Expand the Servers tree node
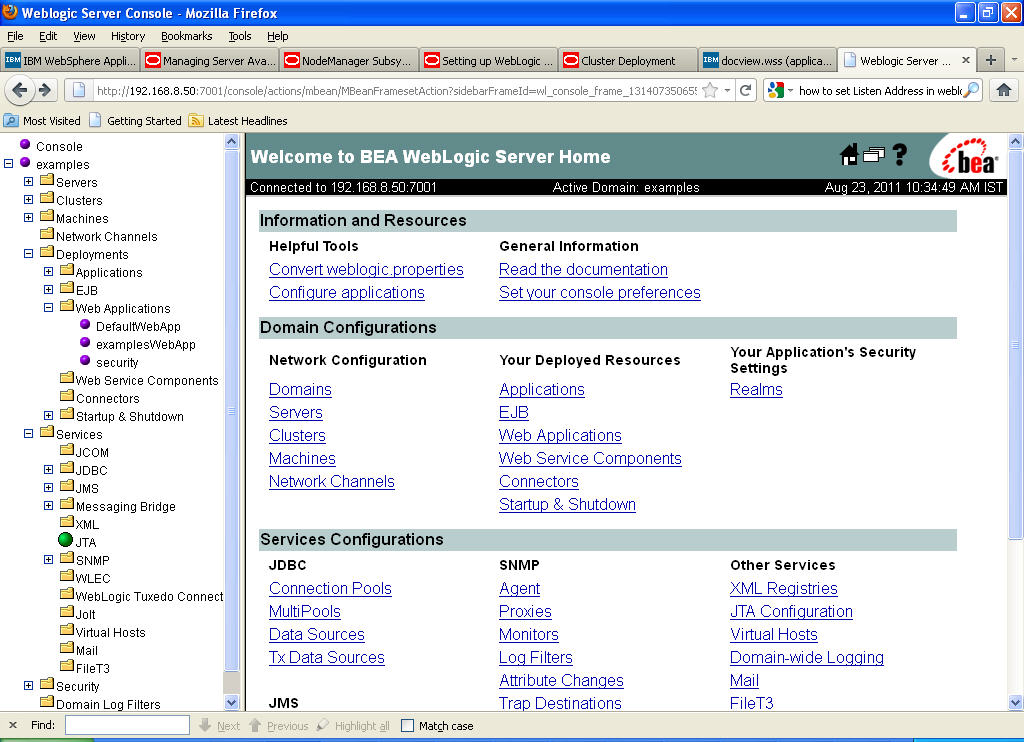1024x742 pixels. [x=28, y=181]
